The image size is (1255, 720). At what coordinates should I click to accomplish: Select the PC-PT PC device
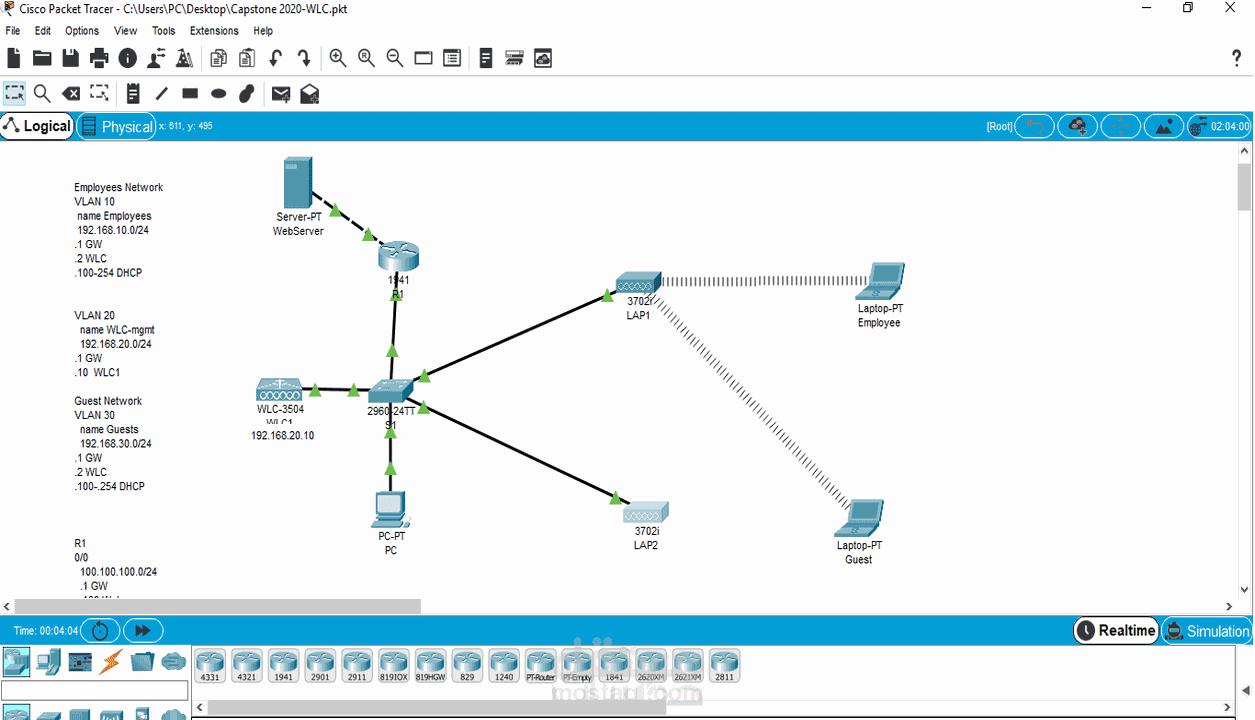tap(390, 510)
